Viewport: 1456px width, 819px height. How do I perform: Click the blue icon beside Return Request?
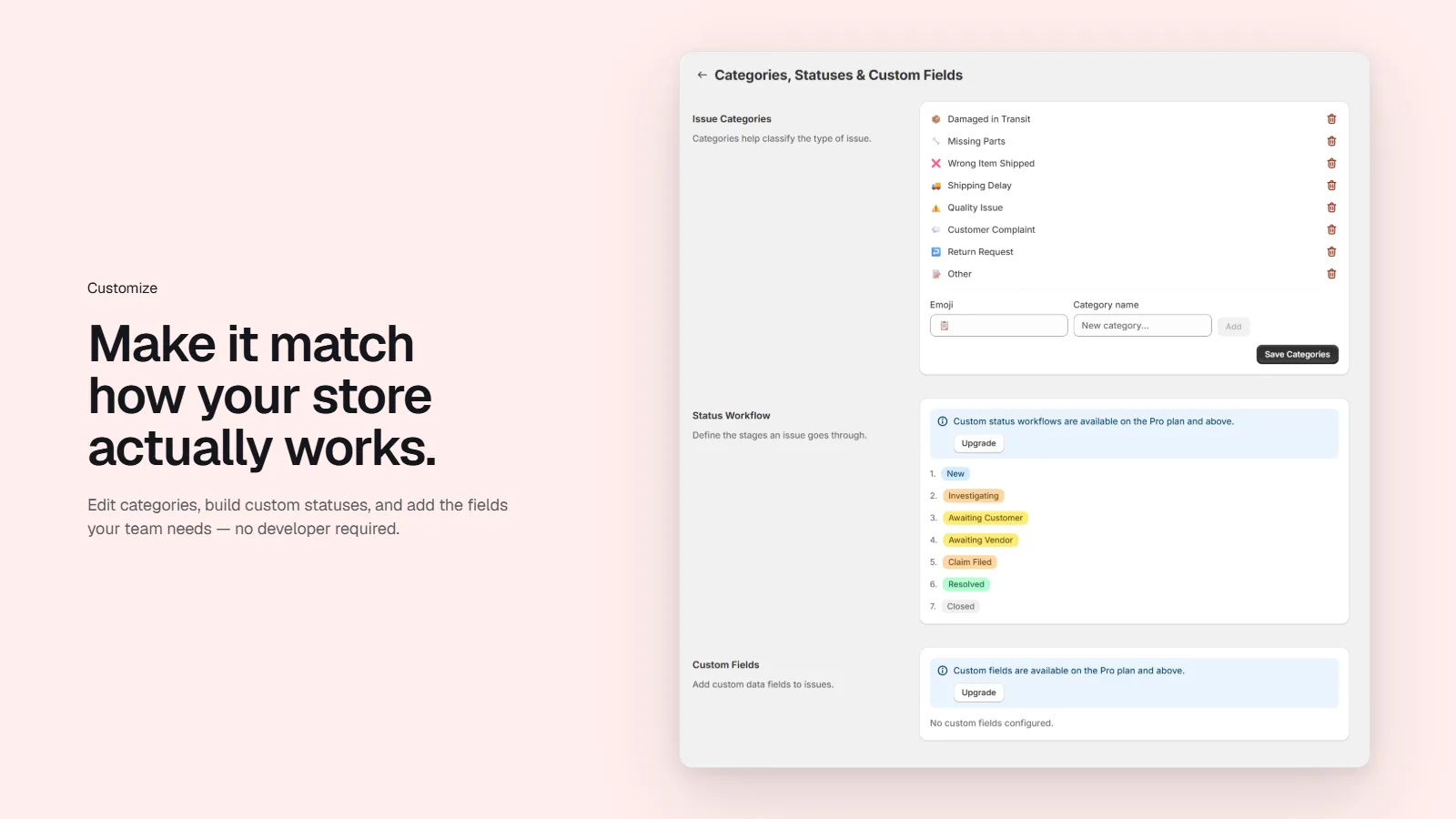tap(935, 252)
